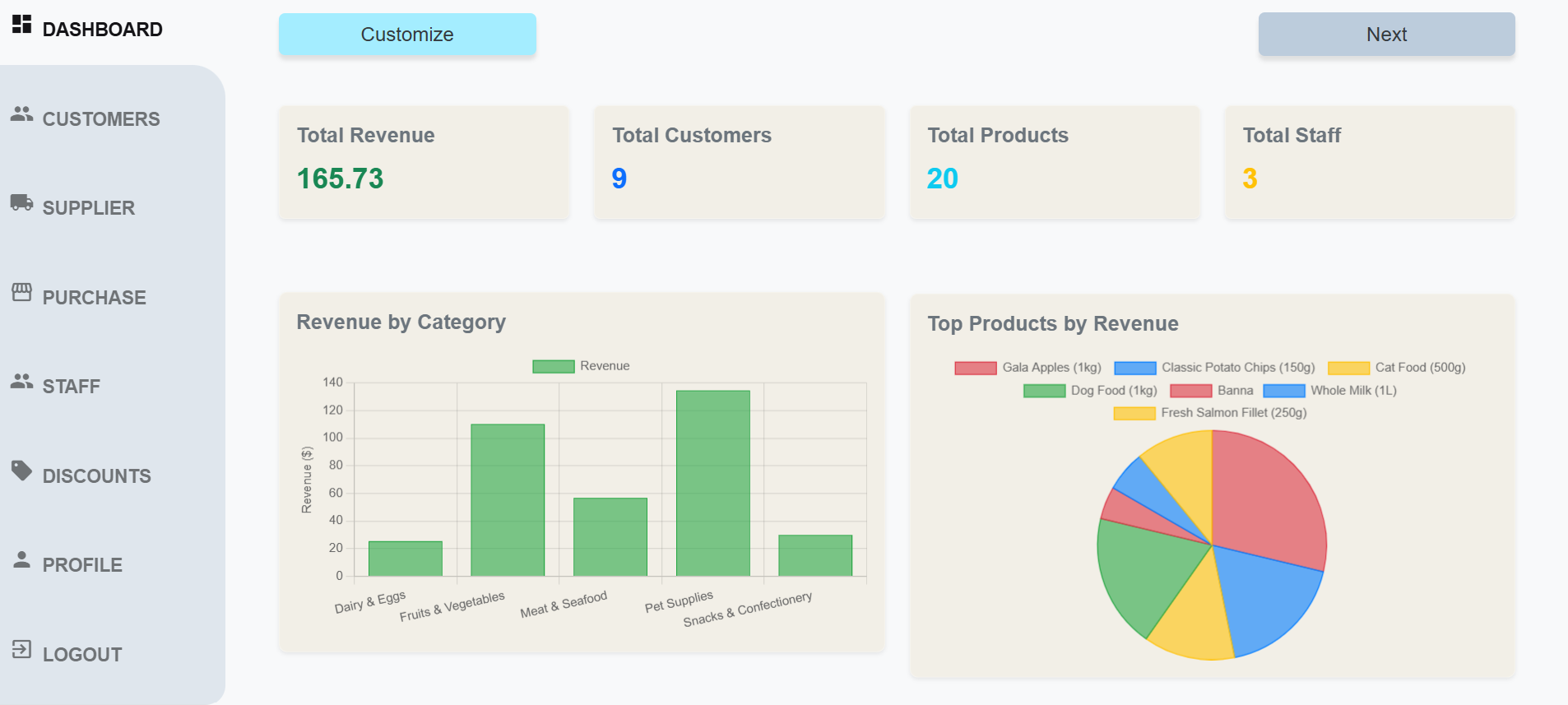Open the SUPPLIER menu item
The width and height of the screenshot is (1568, 705).
tap(89, 208)
